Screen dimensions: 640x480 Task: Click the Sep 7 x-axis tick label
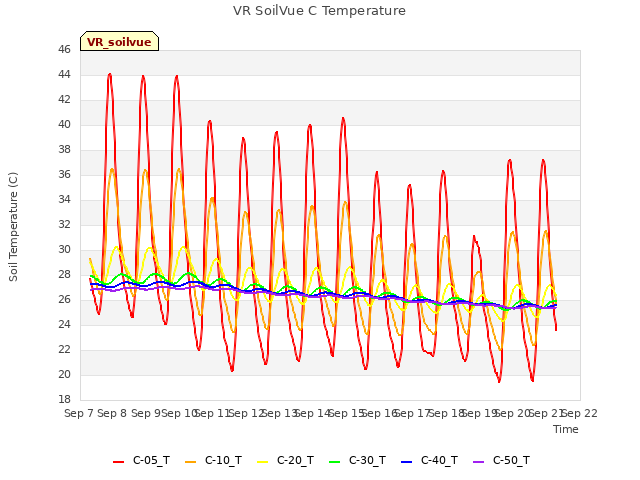click(79, 413)
